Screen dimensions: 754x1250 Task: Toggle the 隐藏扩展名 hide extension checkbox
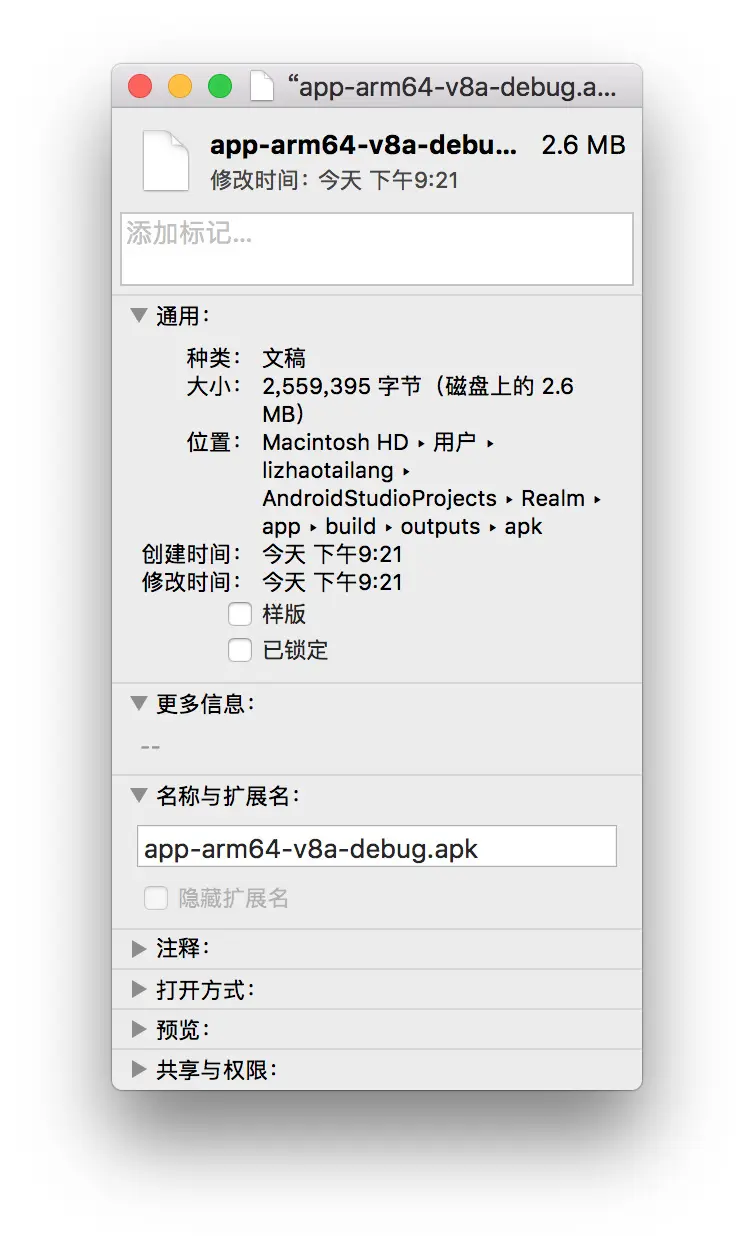(156, 898)
